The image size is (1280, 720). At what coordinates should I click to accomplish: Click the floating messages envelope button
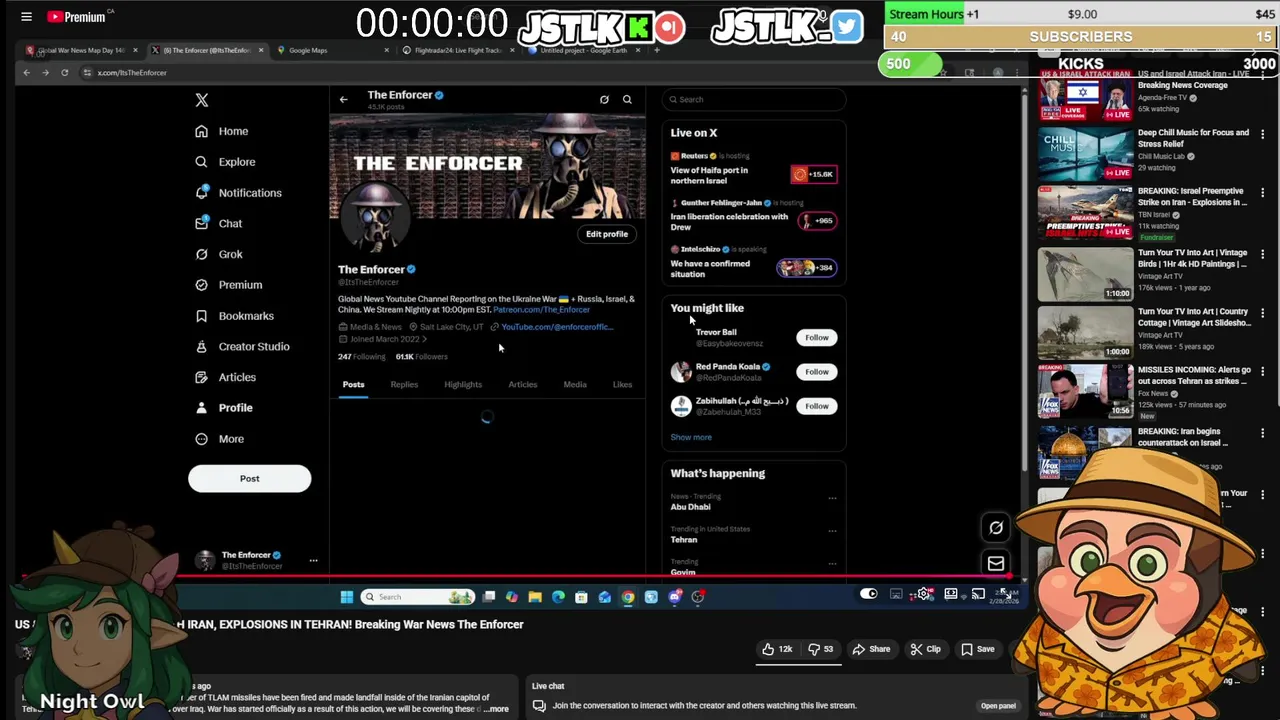[996, 564]
